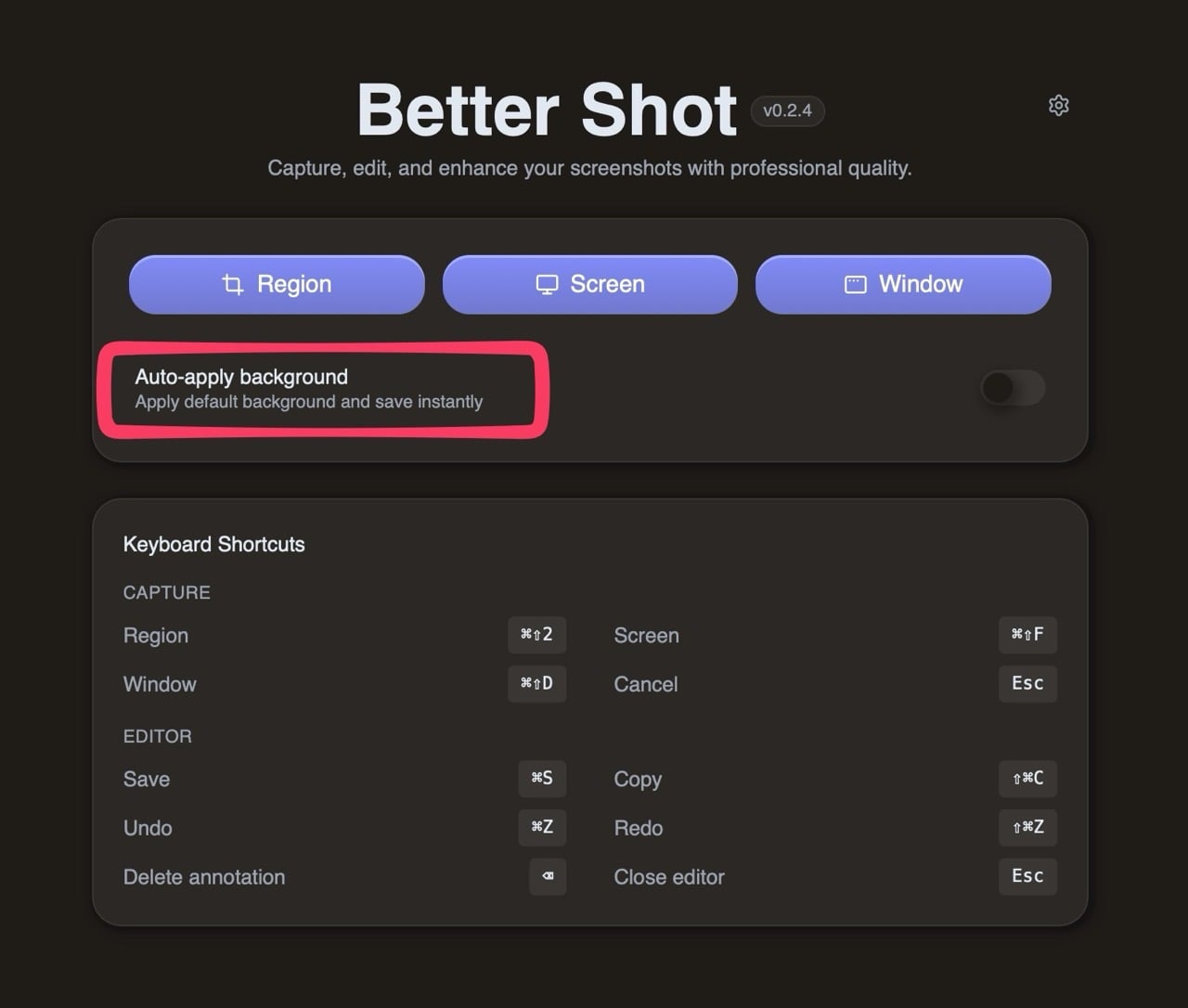This screenshot has width=1188, height=1008.
Task: Click the Auto-apply background label
Action: coord(241,377)
